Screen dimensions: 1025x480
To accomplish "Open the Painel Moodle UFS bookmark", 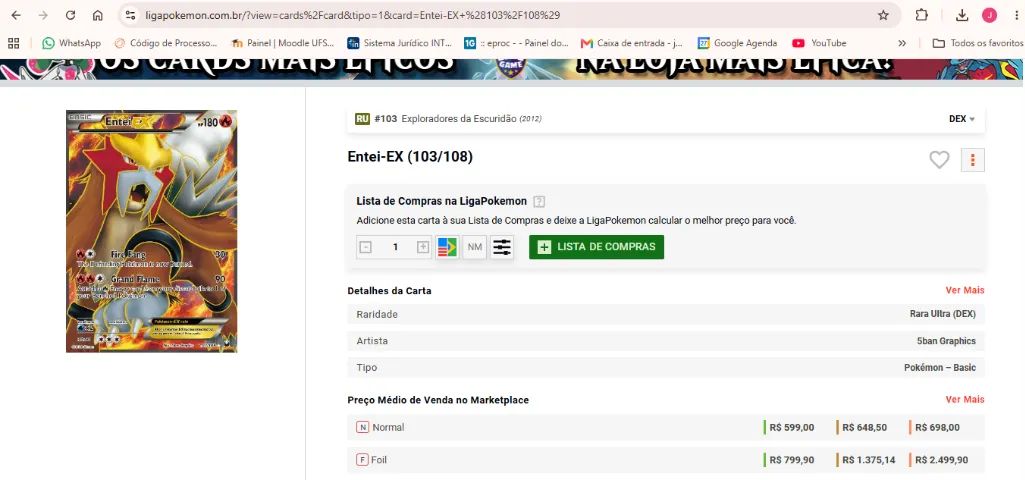I will [282, 43].
